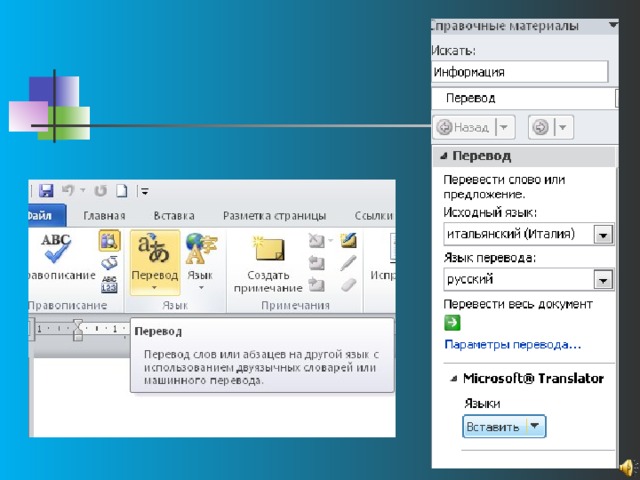Click the Research book icon
640x480 pixels.
(x=109, y=240)
